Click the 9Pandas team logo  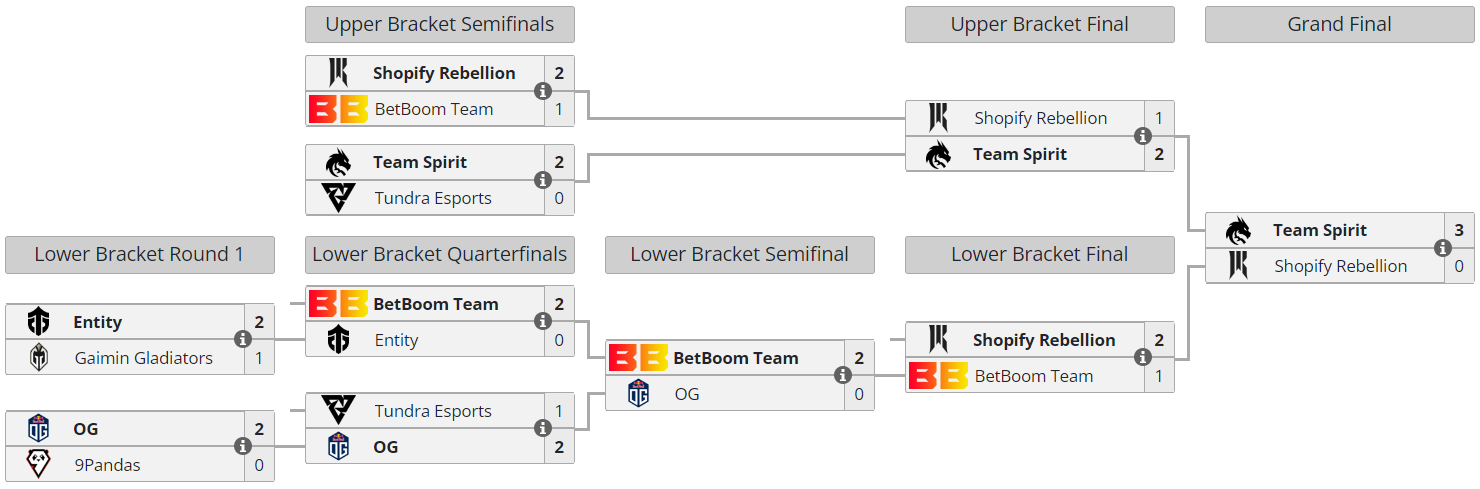(x=38, y=464)
